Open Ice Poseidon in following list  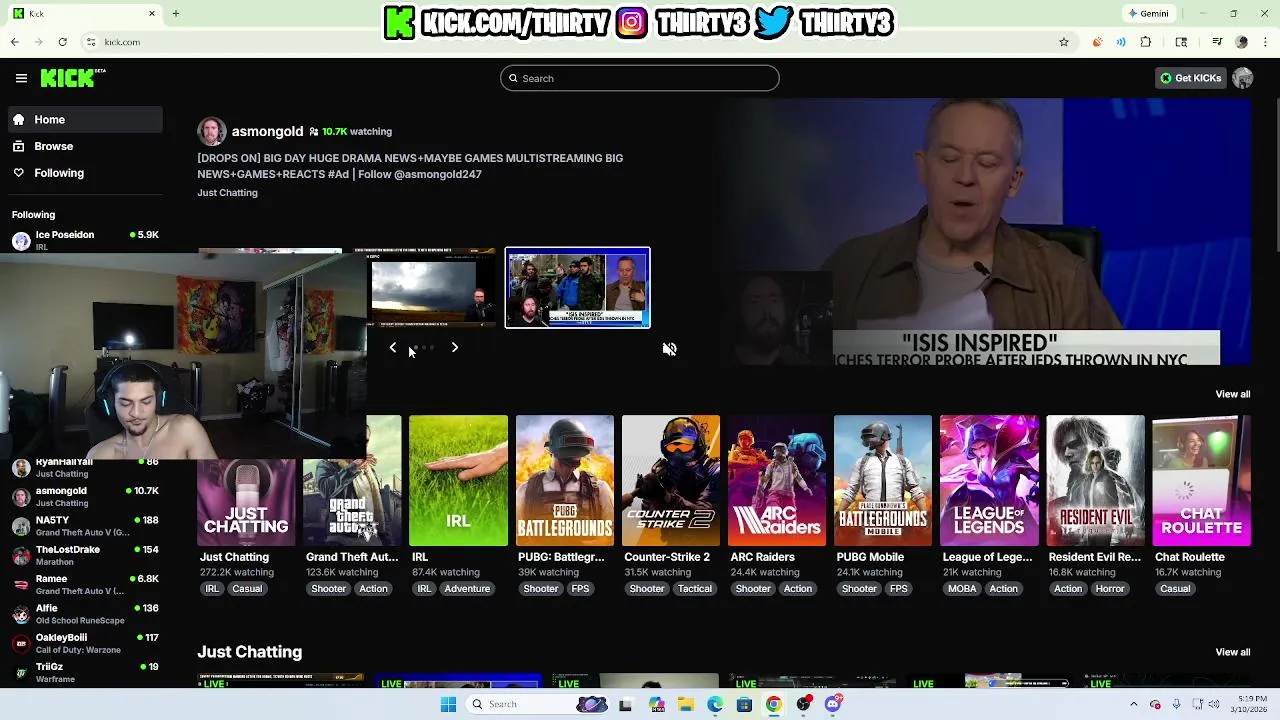pos(85,240)
